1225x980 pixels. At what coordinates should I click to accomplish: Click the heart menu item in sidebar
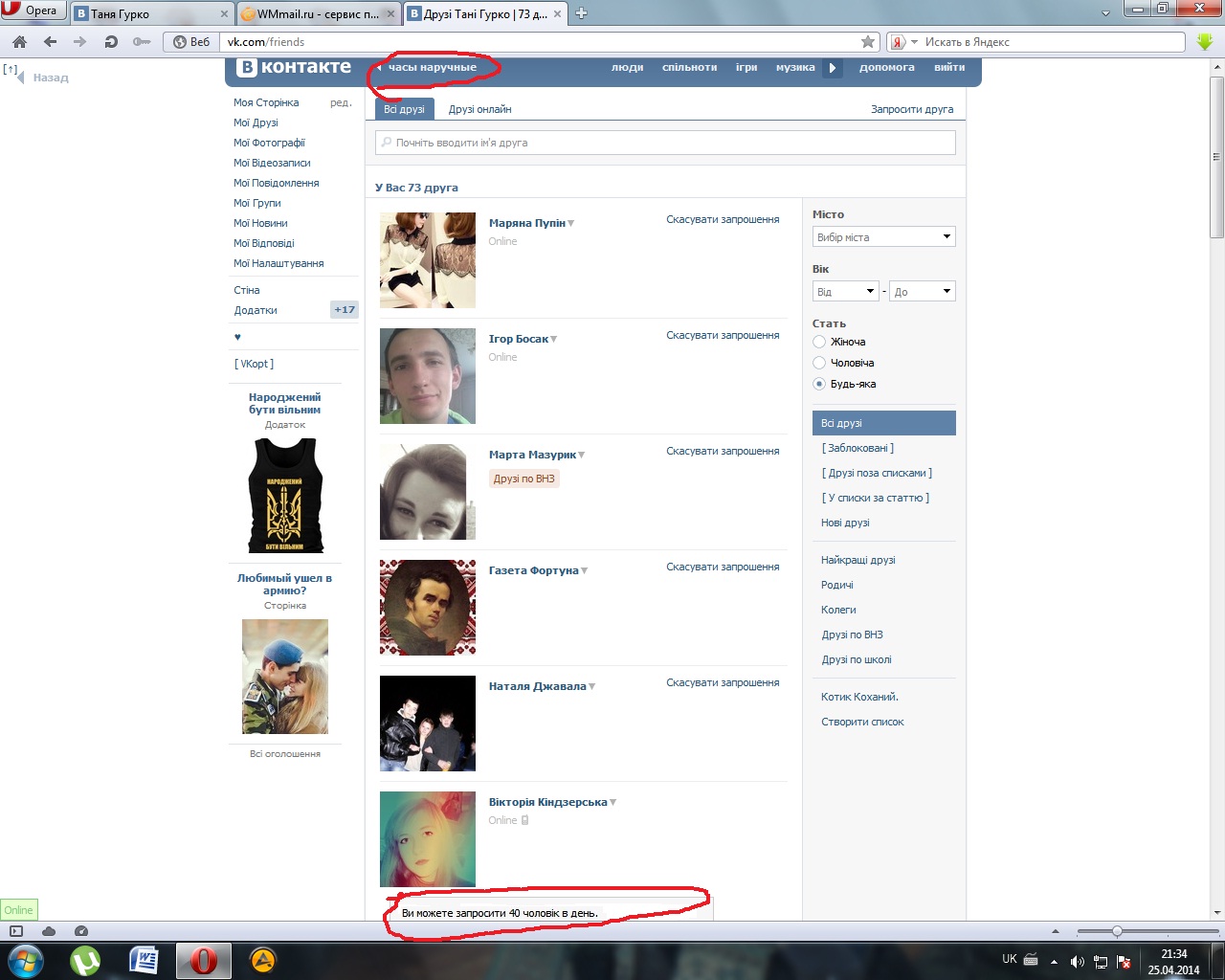coord(237,337)
